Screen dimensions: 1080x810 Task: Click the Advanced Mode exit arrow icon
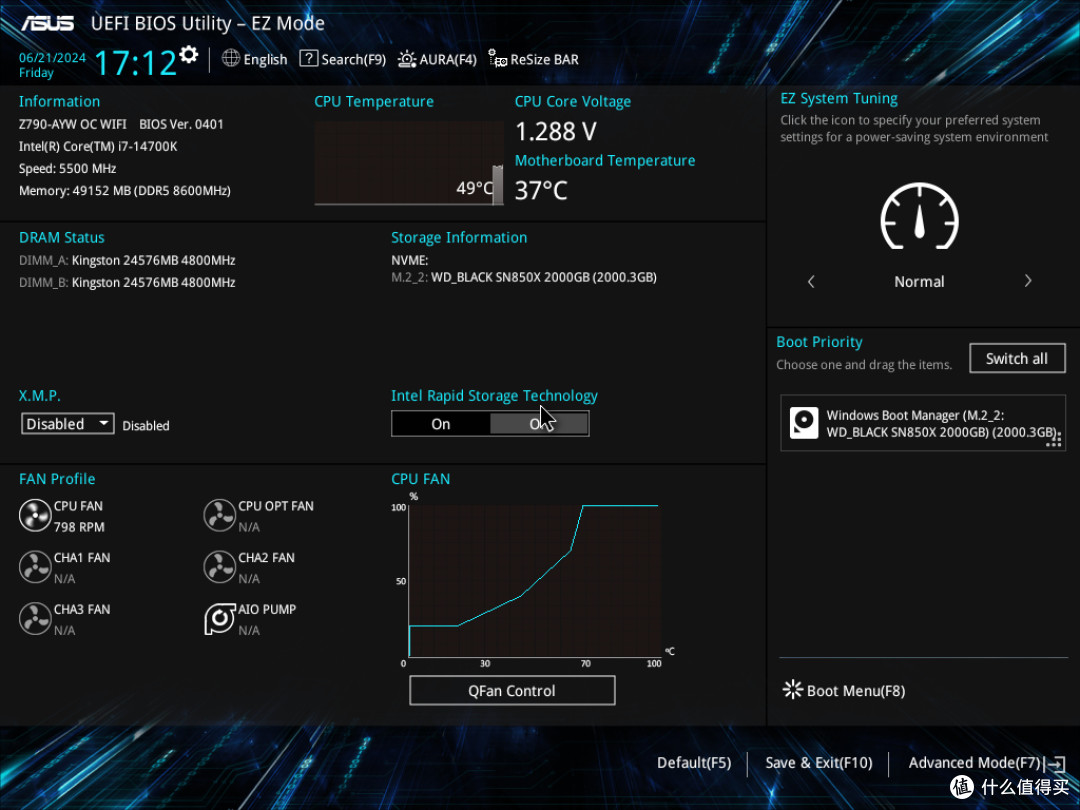point(1056,763)
